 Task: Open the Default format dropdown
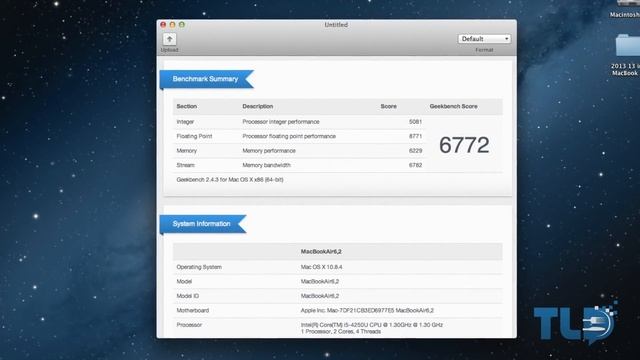[x=484, y=39]
